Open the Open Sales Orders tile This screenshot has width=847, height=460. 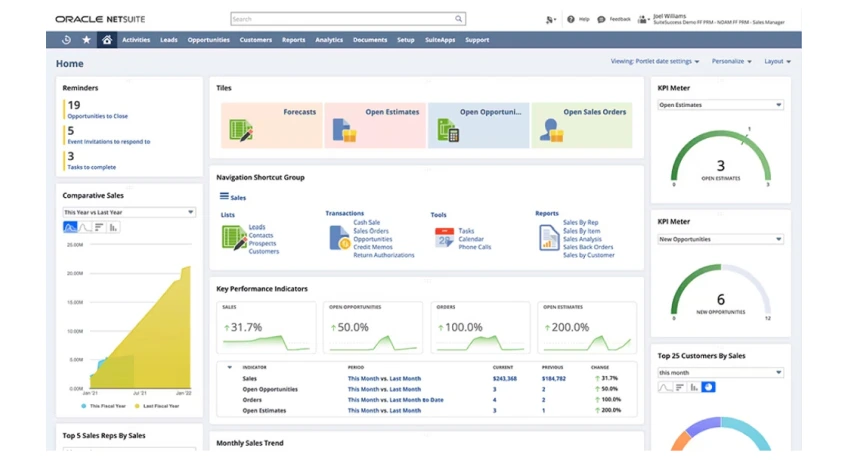click(x=582, y=125)
